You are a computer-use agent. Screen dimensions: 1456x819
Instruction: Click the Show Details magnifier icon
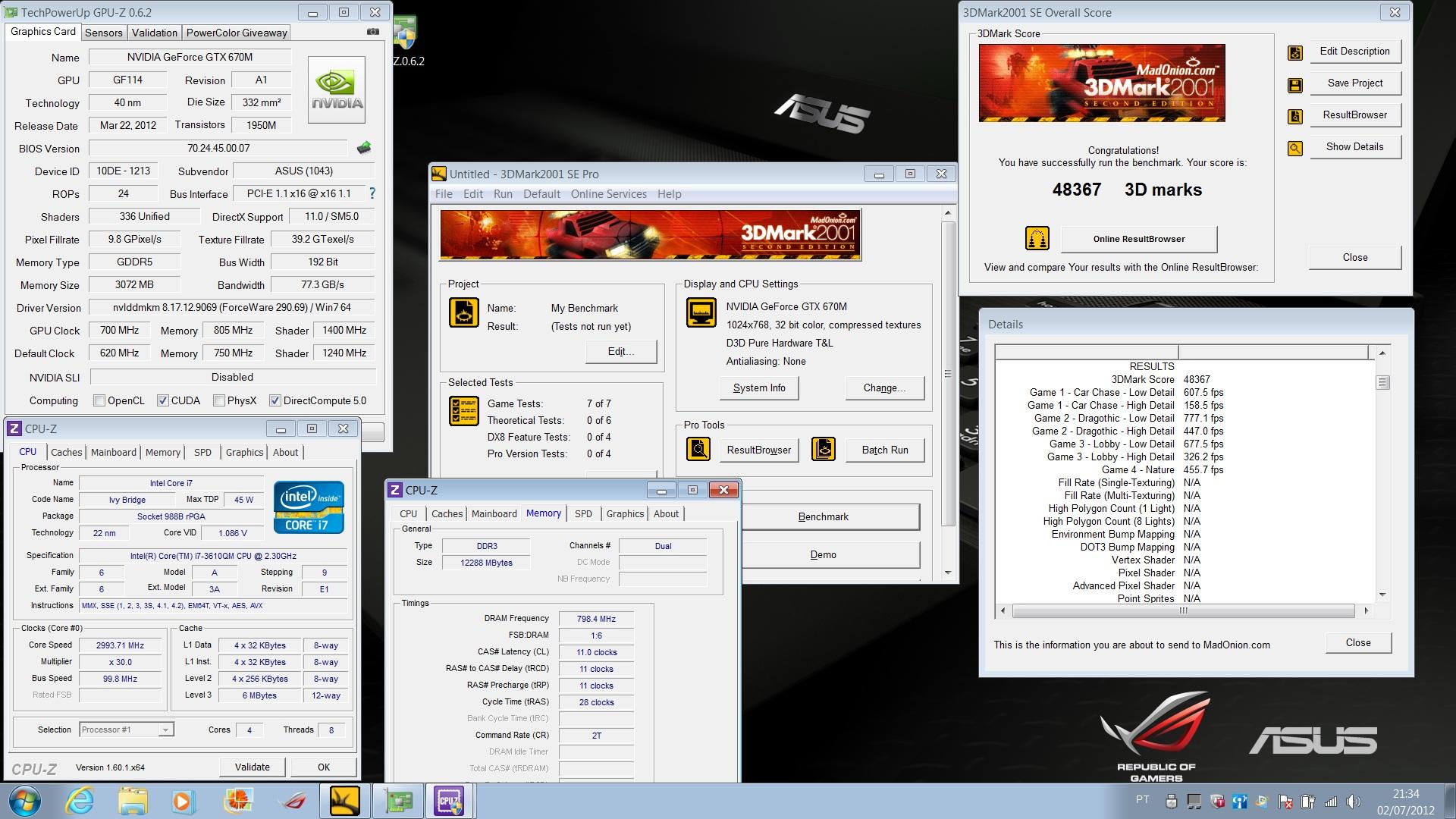(1295, 149)
